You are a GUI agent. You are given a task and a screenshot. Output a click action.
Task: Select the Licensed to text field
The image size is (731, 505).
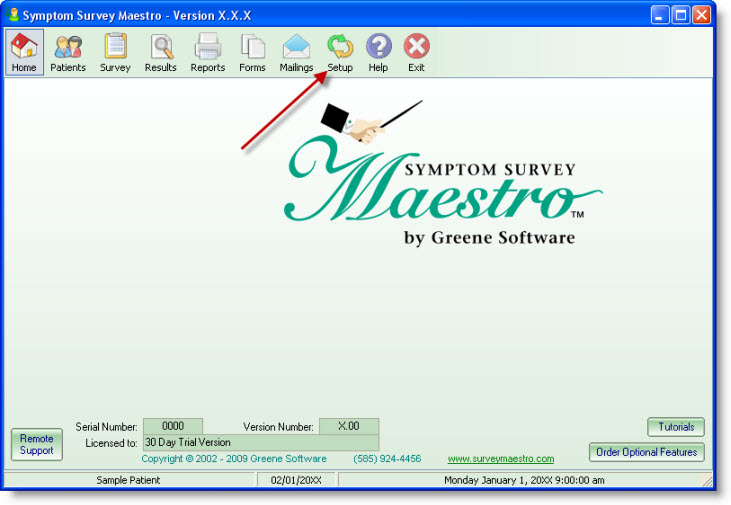point(260,442)
